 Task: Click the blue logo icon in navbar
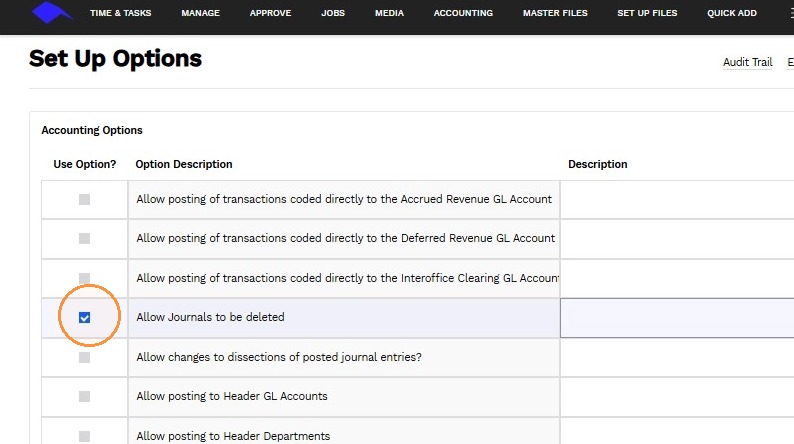tap(52, 13)
